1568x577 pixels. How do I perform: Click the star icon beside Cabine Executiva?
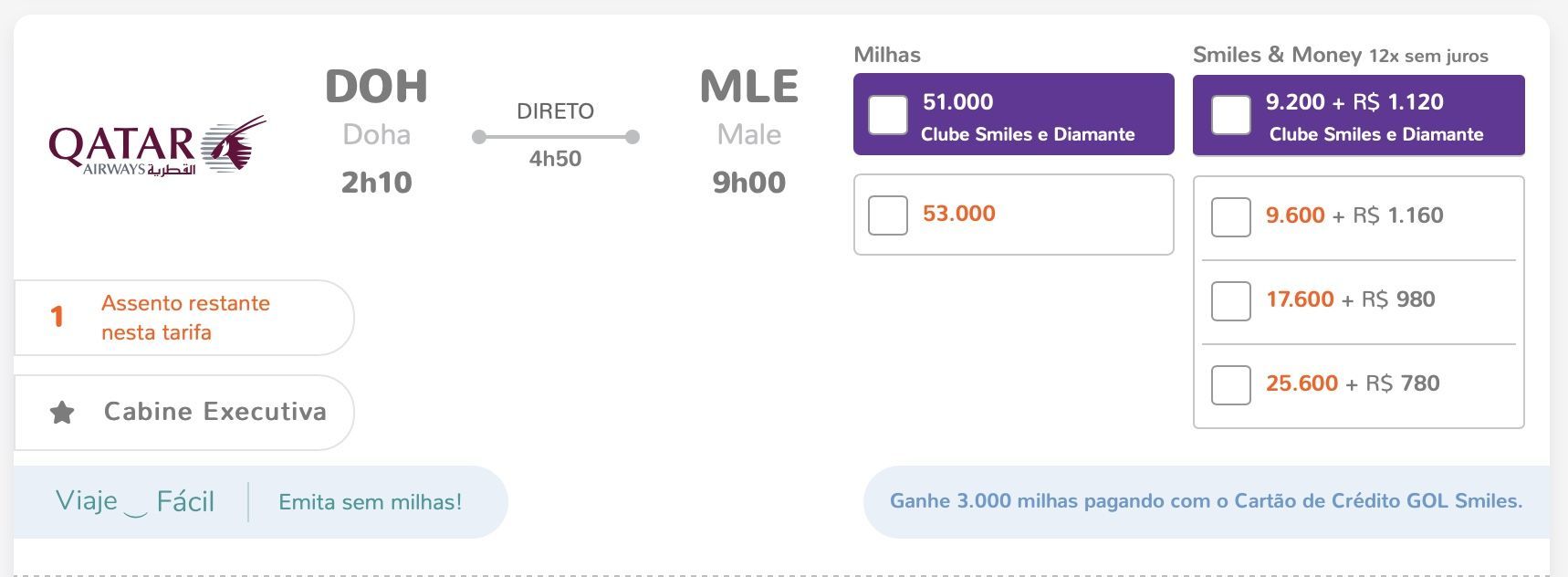point(62,413)
